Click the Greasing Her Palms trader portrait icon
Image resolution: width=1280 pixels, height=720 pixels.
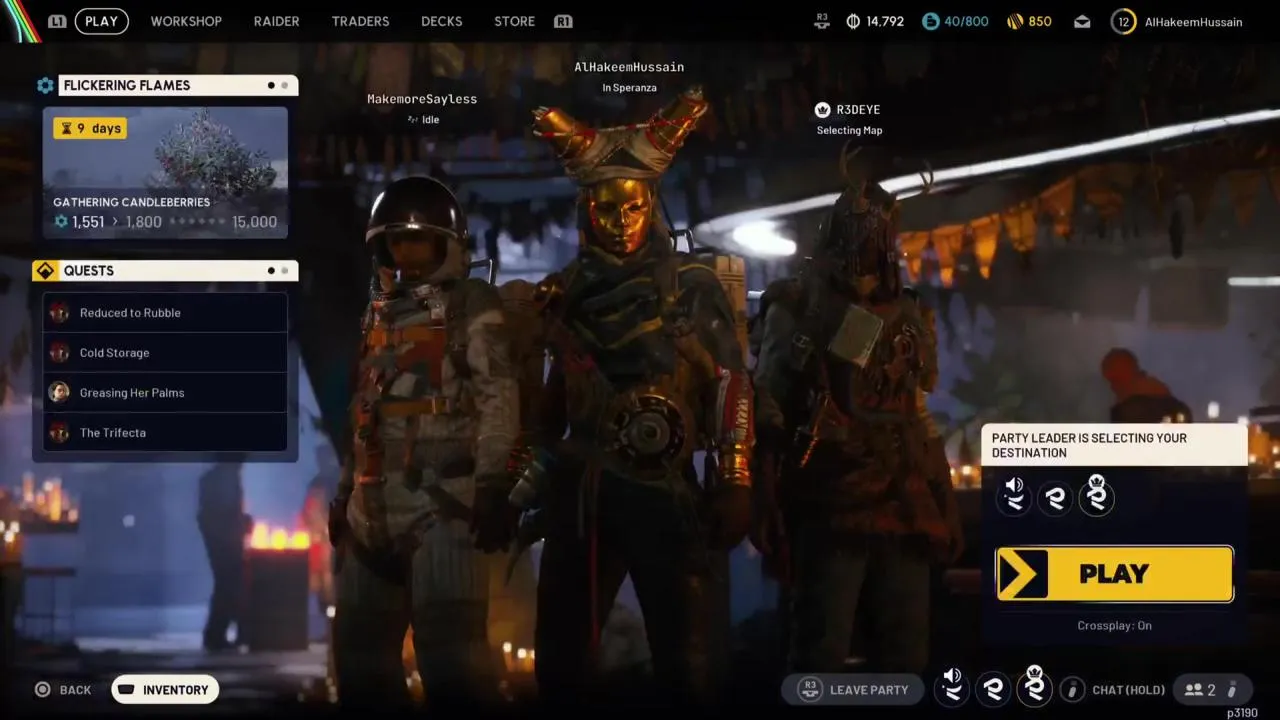[59, 393]
